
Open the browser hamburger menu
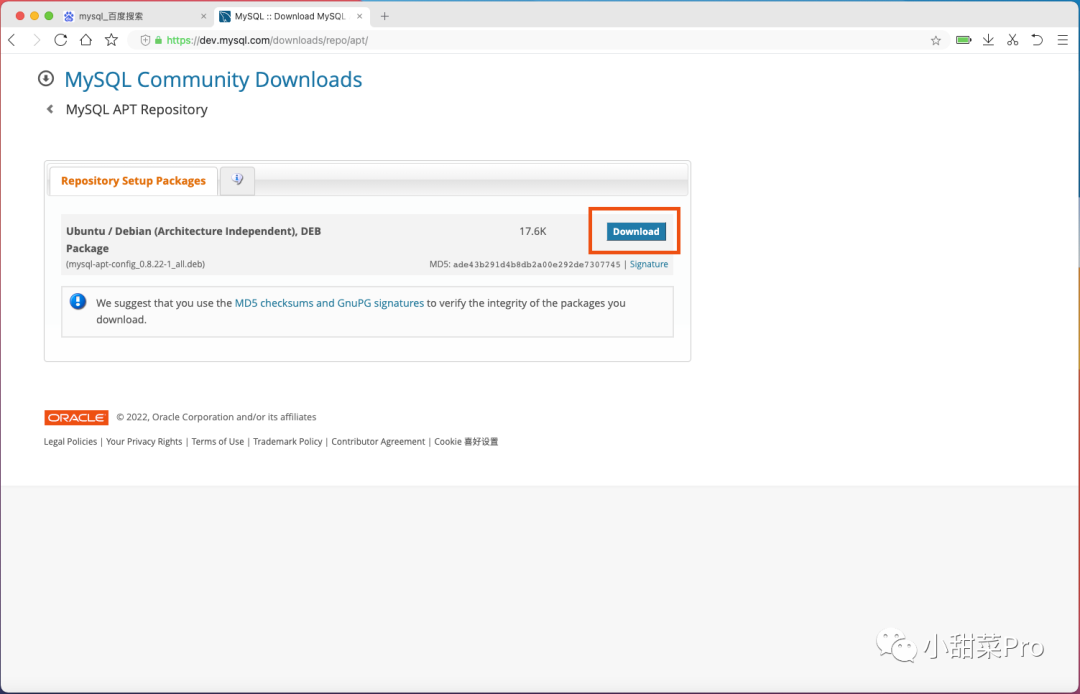(1063, 40)
